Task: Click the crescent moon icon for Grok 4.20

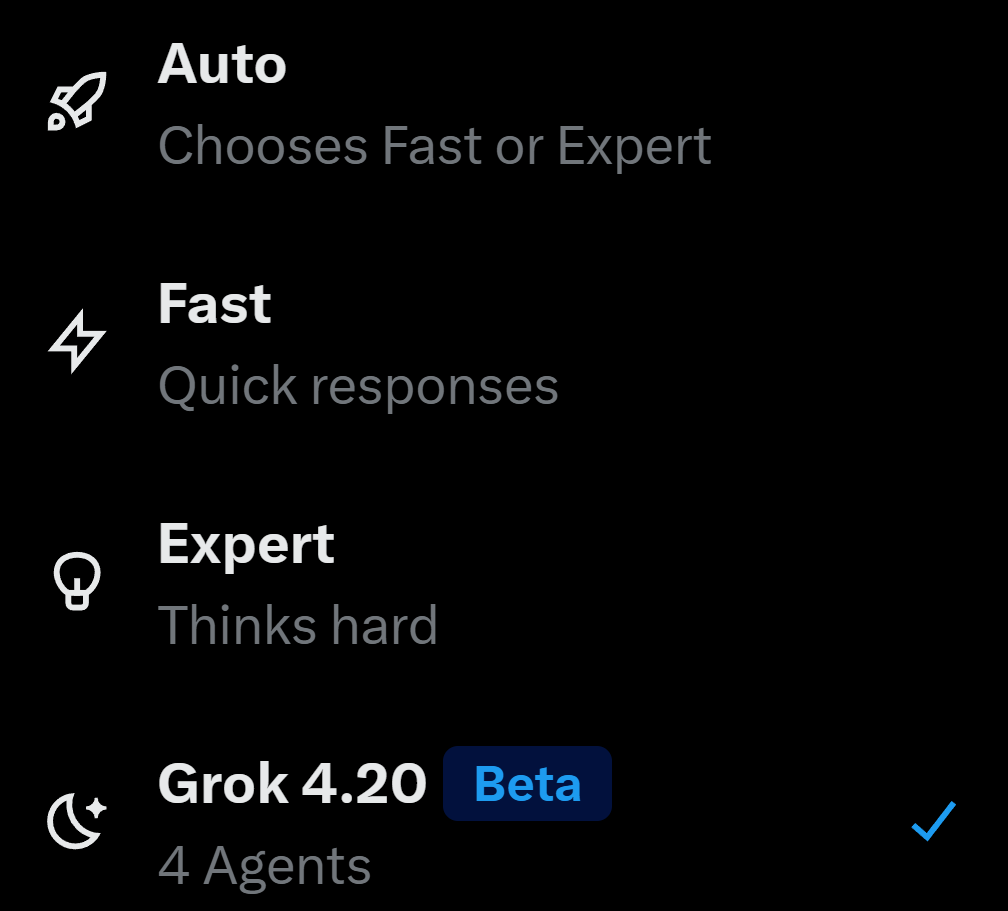Action: [x=75, y=822]
